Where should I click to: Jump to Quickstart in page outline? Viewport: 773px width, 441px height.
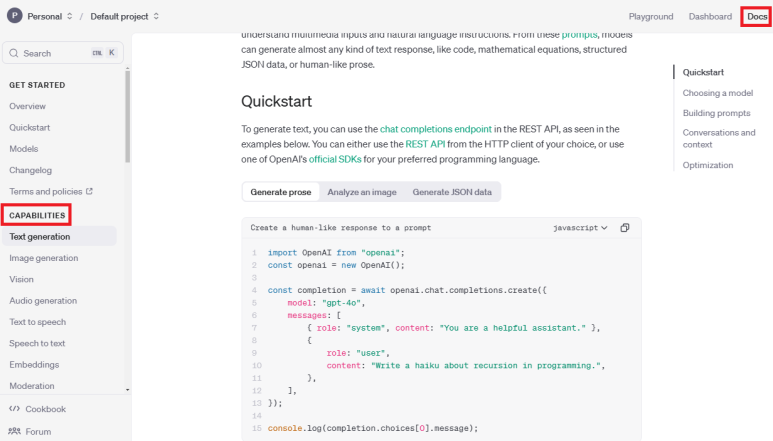703,72
